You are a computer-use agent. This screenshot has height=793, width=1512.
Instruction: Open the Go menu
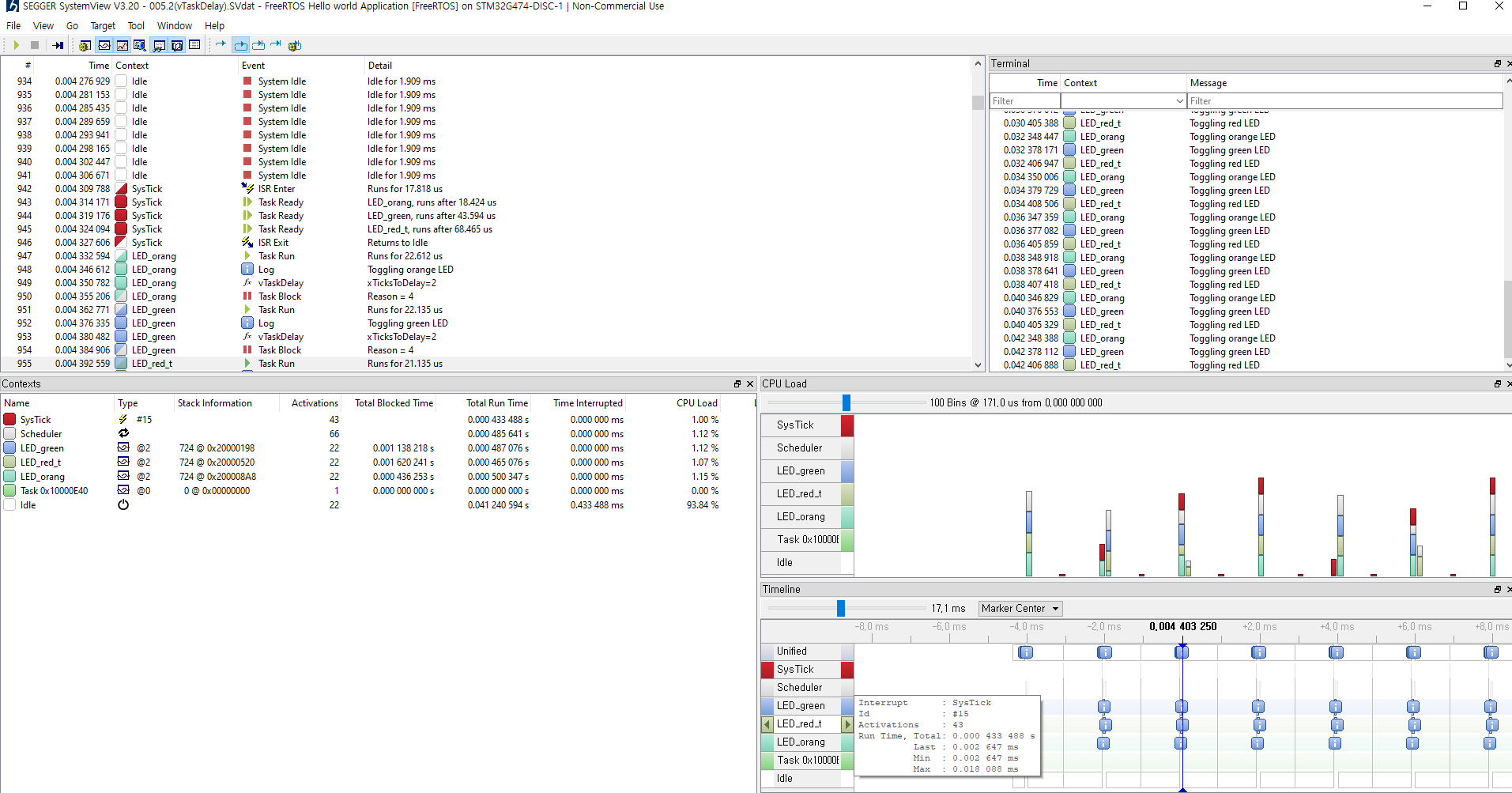tap(72, 26)
